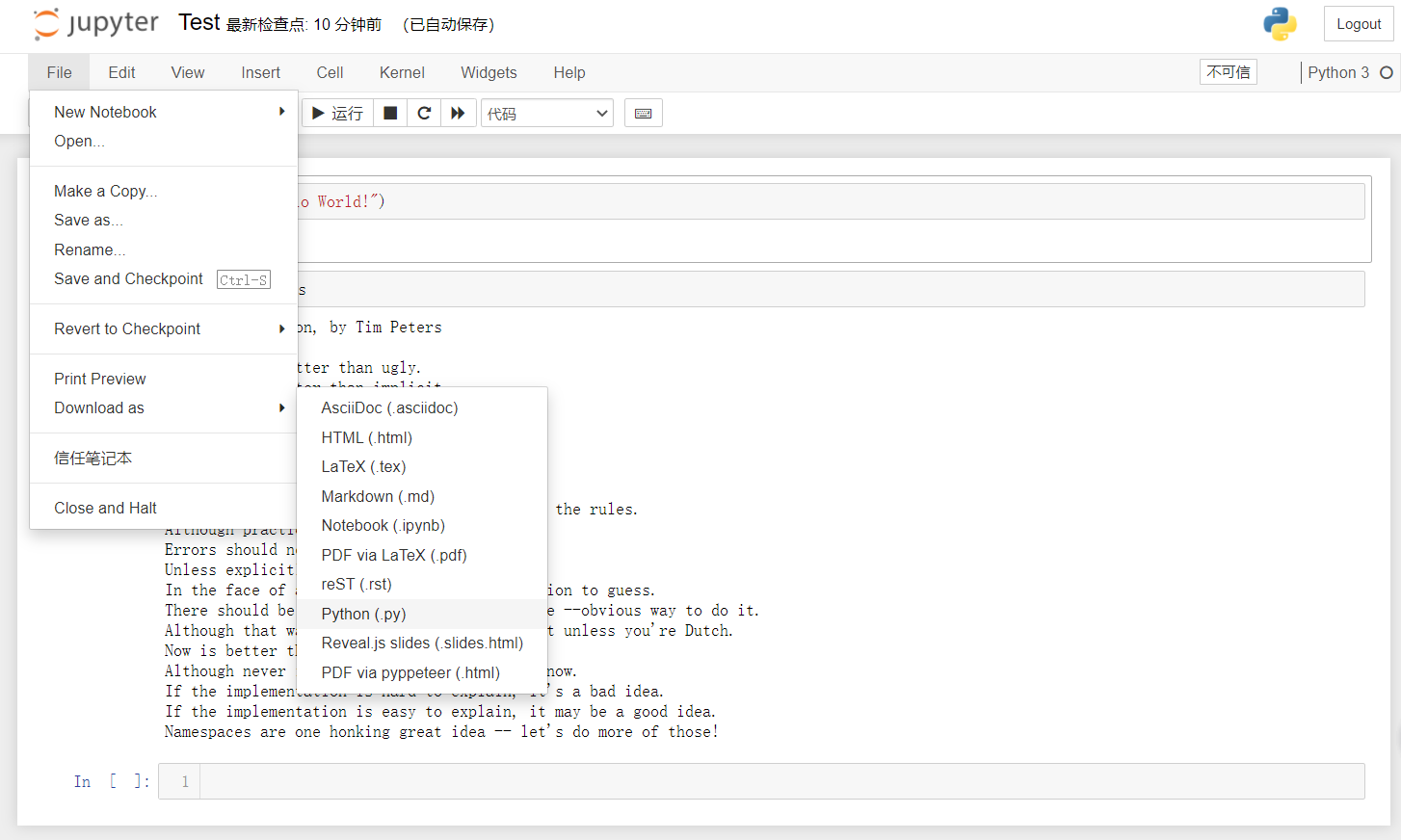Open keyboard shortcuts via the keyboard icon
This screenshot has width=1401, height=840.
(x=643, y=113)
